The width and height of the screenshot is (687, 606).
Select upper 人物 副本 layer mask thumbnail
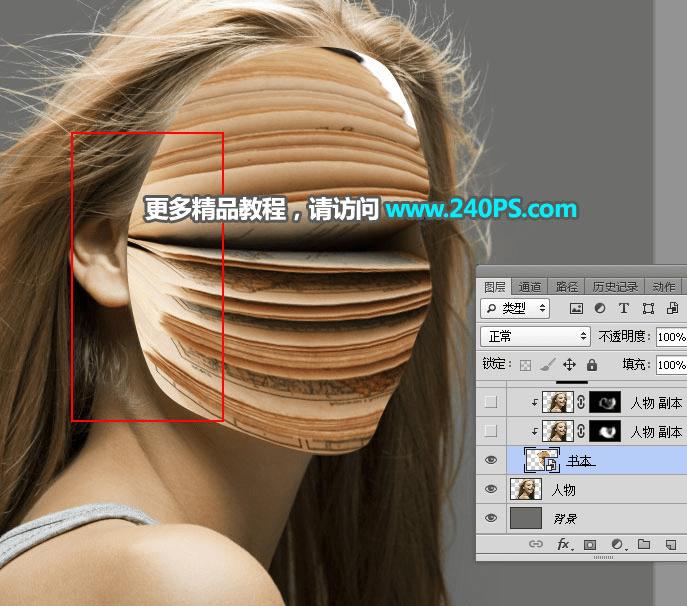(605, 402)
